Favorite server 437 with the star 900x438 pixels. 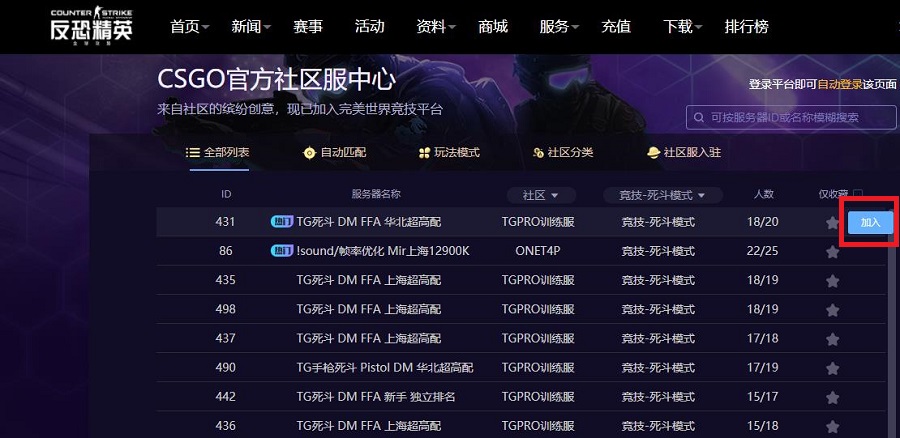pyautogui.click(x=832, y=339)
